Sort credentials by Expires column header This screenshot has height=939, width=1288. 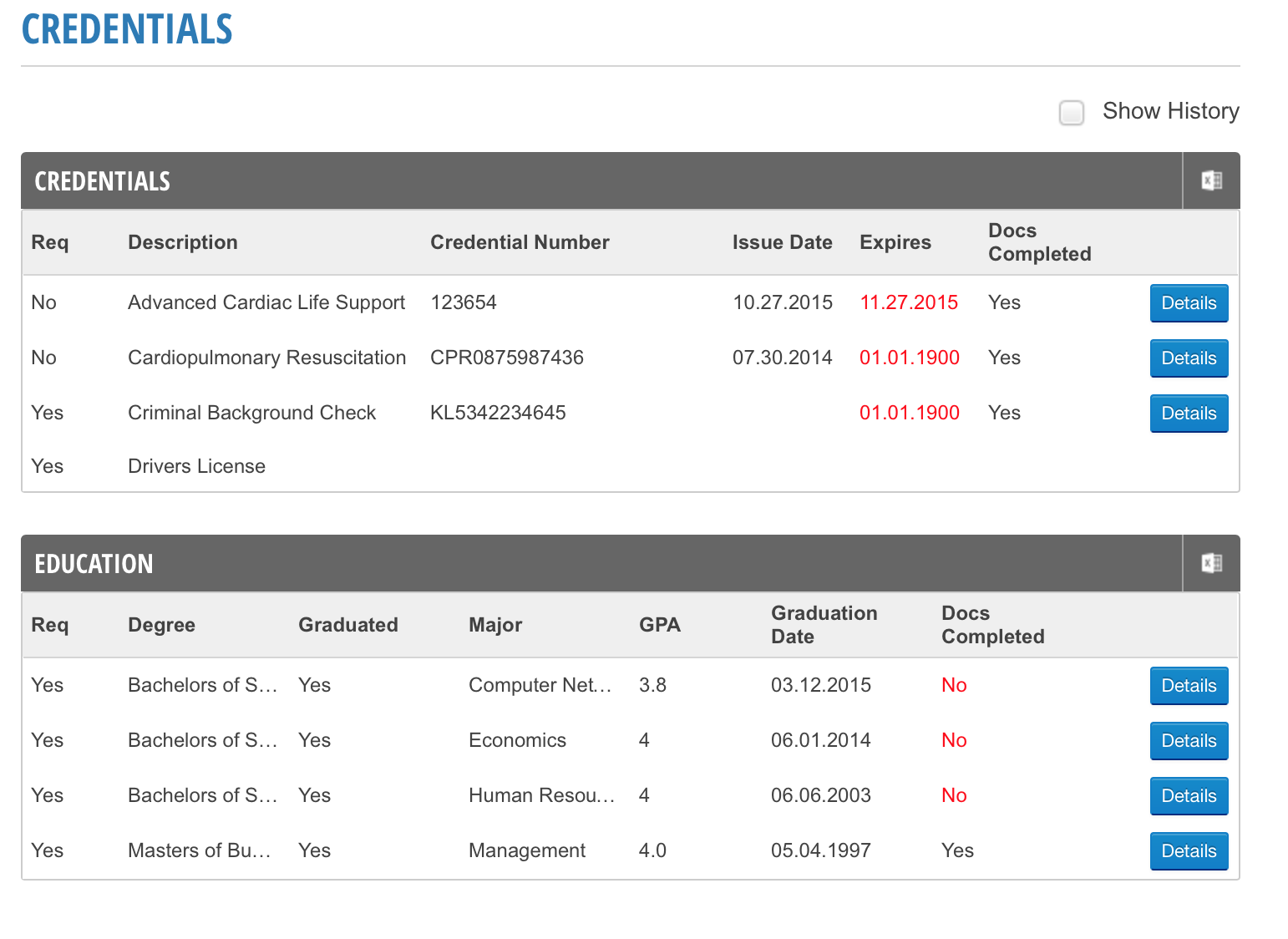(895, 242)
